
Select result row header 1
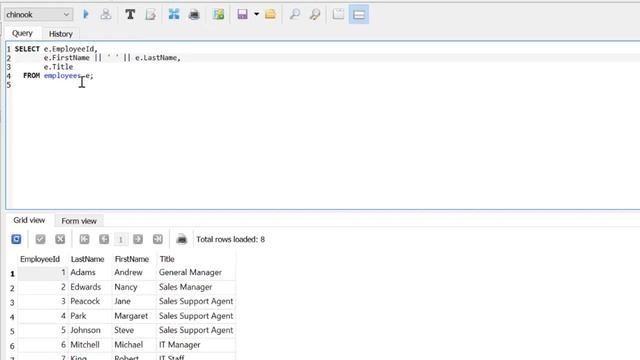[x=12, y=273]
